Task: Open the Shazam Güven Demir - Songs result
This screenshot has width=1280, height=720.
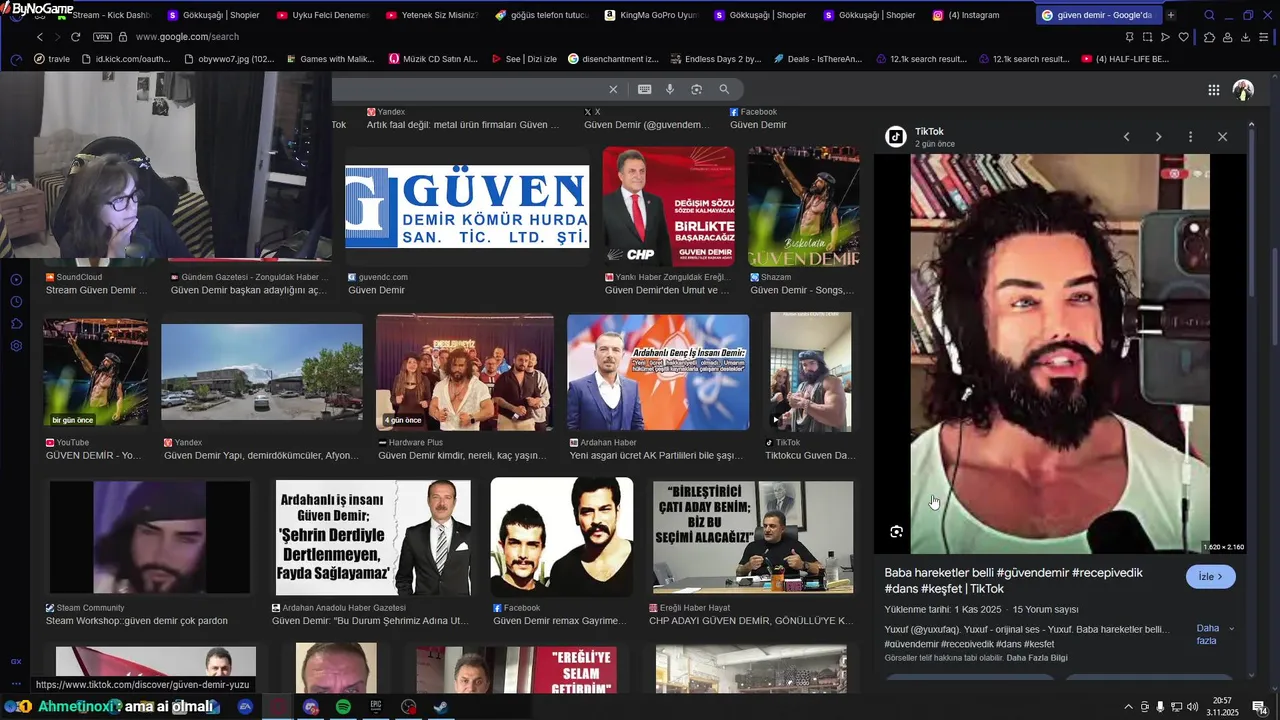Action: click(x=802, y=290)
